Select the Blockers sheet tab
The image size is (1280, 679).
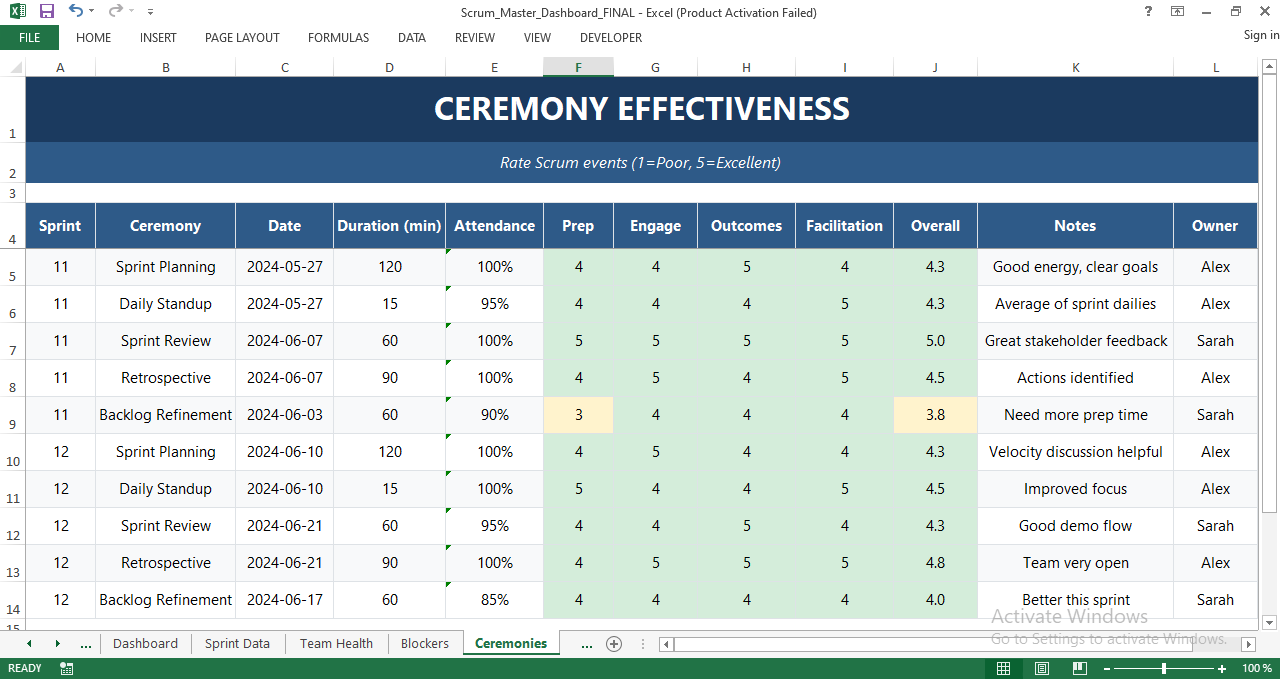click(424, 643)
